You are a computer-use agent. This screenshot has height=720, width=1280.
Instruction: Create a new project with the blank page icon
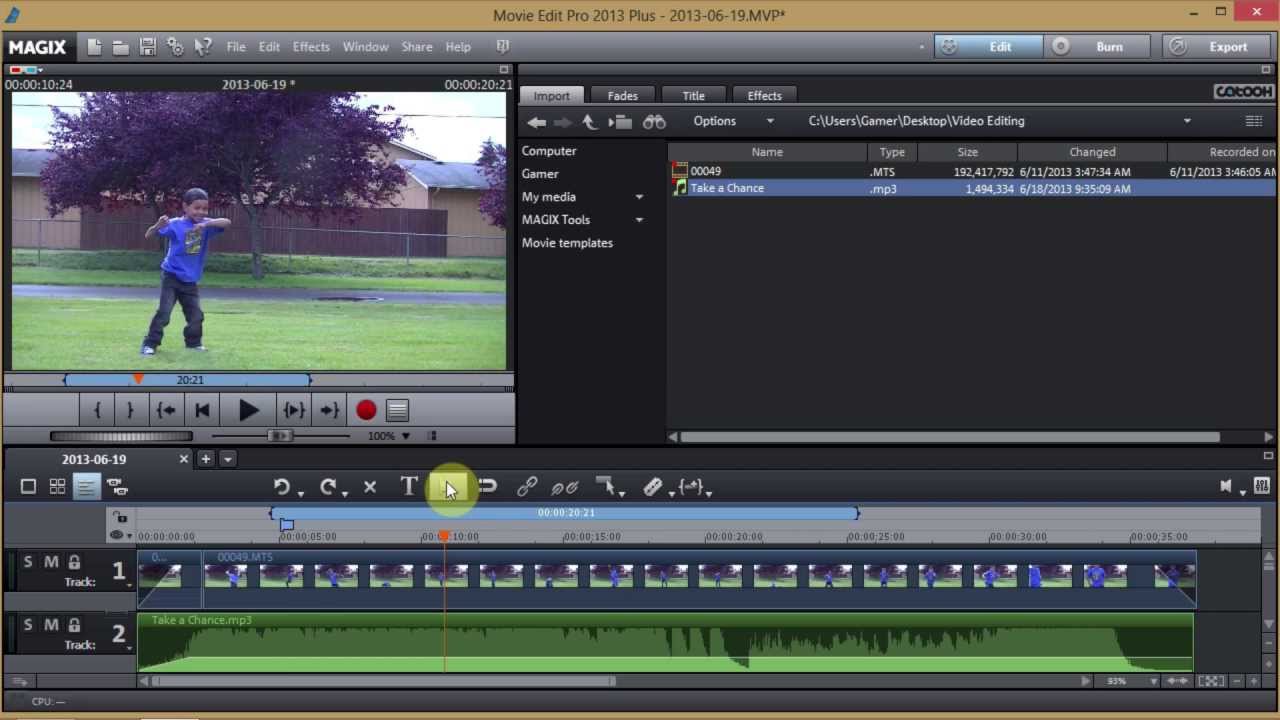point(94,47)
